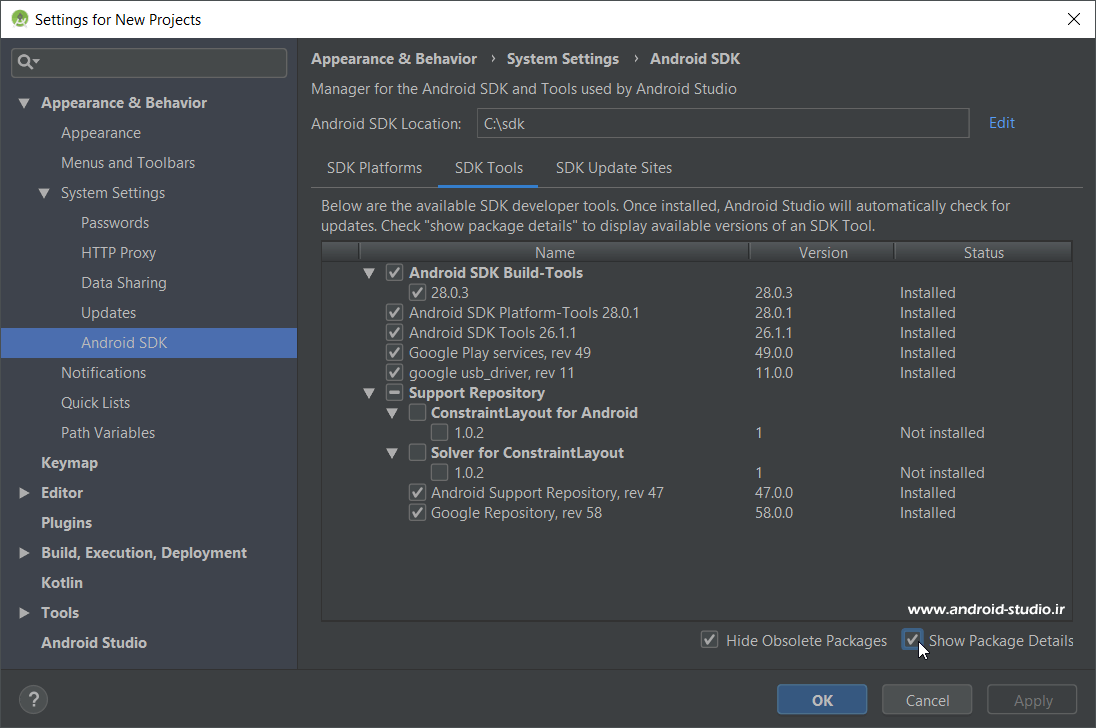Check Solver for ConstraintLayout checkbox
1096x728 pixels.
tap(417, 453)
